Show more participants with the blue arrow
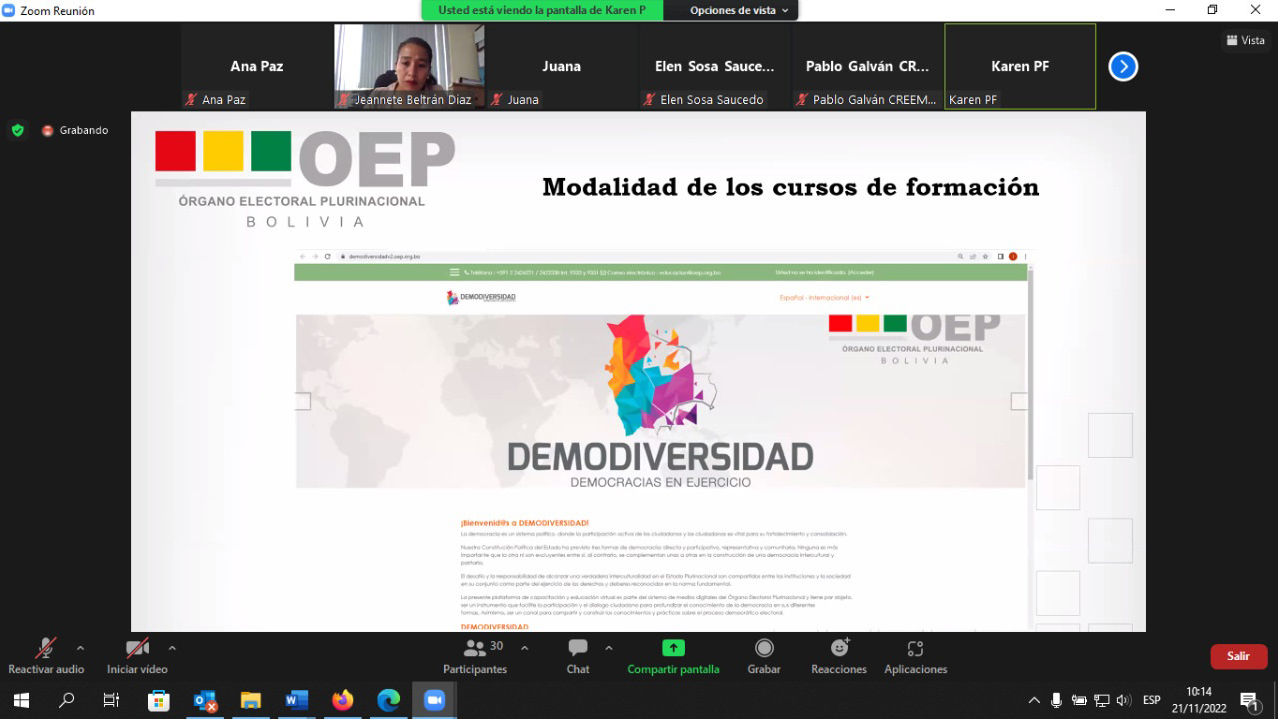Screen dimensions: 1278x719 tap(1123, 67)
